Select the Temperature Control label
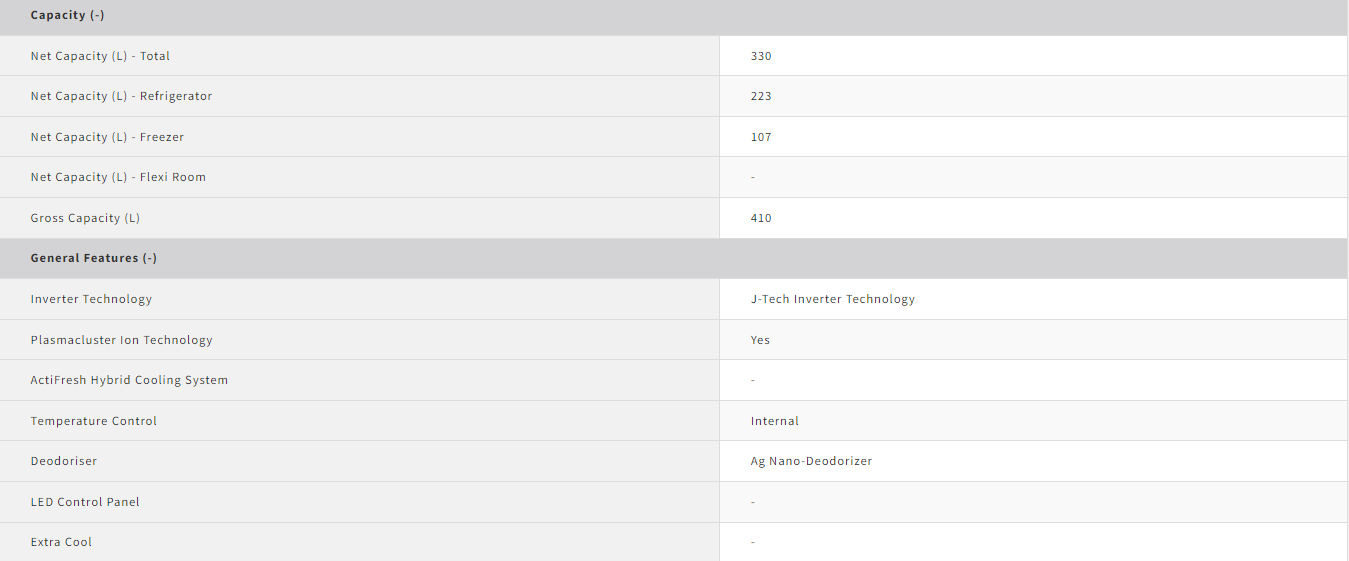This screenshot has width=1349, height=561. [94, 421]
